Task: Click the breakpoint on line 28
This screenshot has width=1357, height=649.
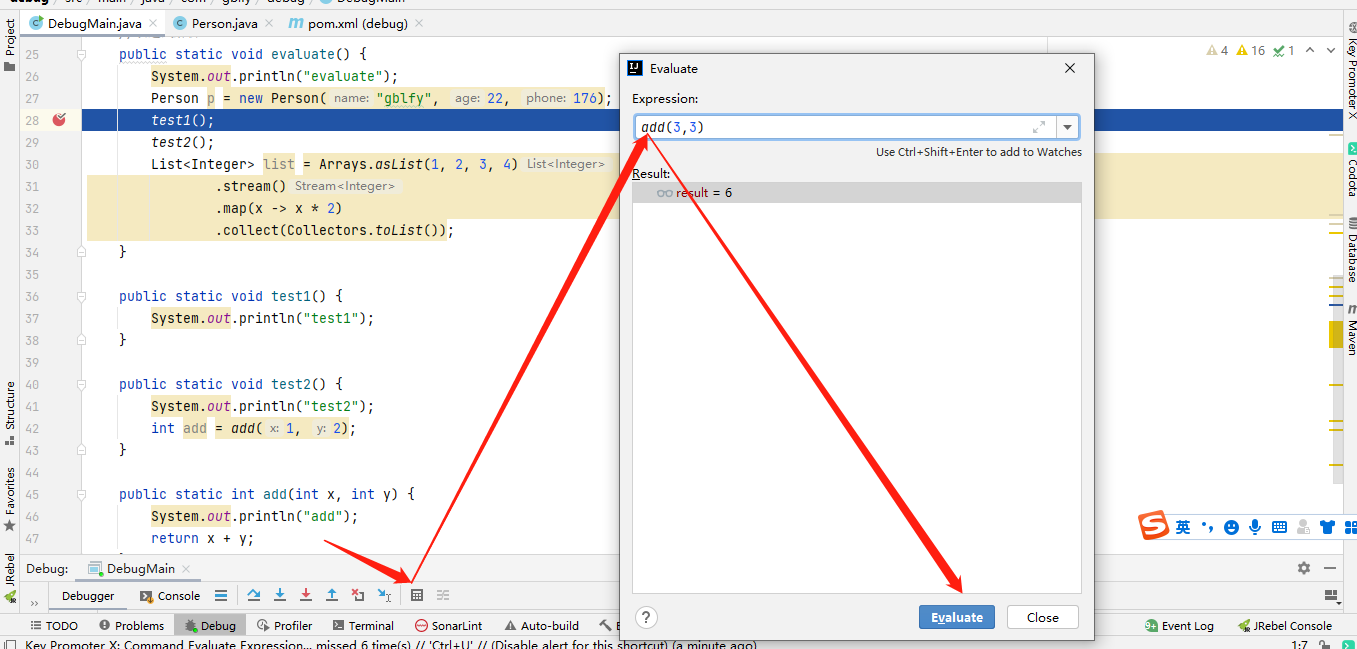Action: coord(59,120)
